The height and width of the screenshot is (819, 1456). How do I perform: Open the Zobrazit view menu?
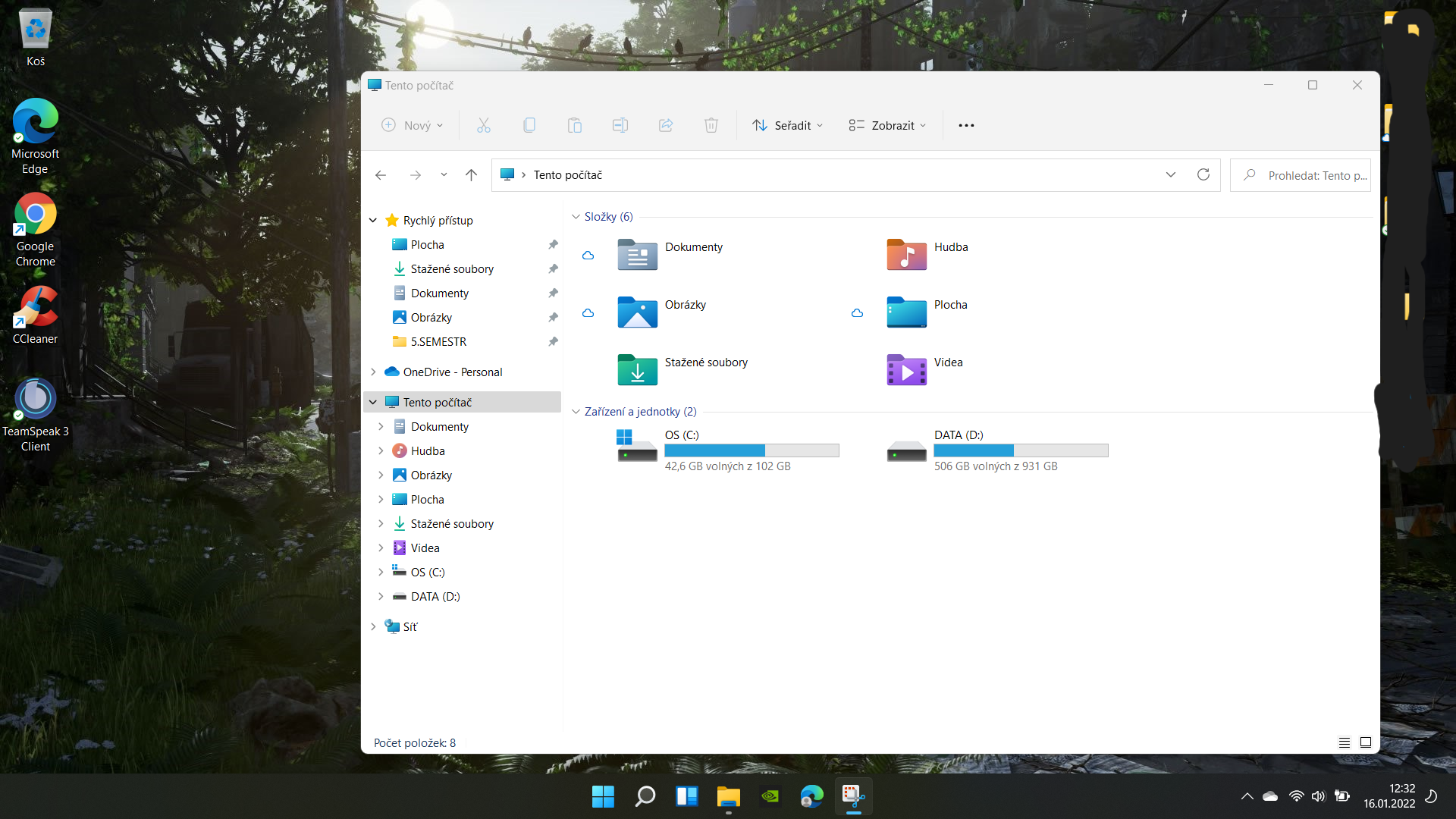[x=887, y=125]
